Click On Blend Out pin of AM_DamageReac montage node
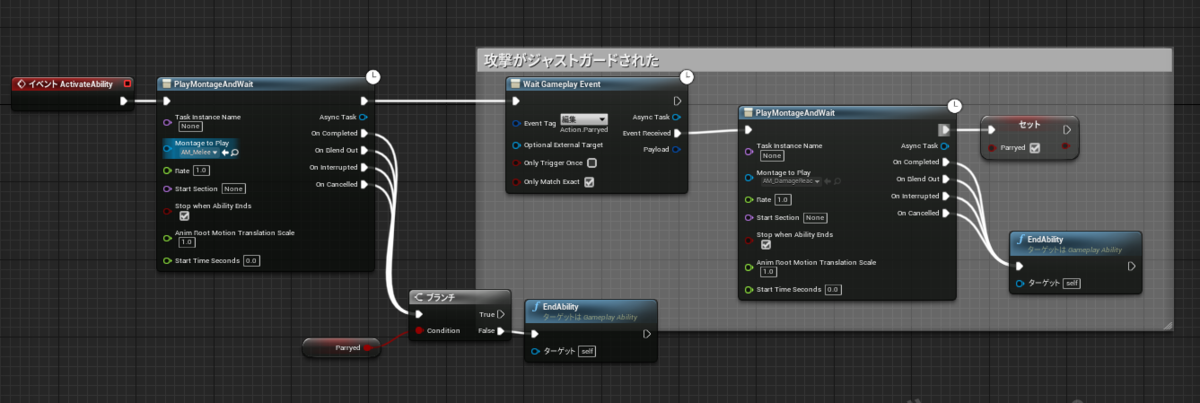1200x403 pixels. tap(946, 178)
